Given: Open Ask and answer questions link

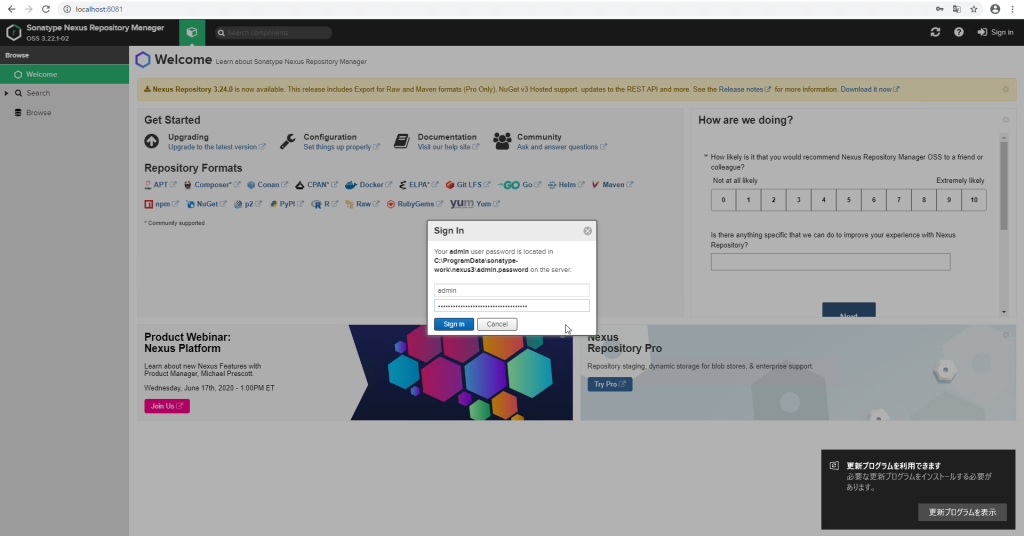Looking at the screenshot, I should (562, 147).
